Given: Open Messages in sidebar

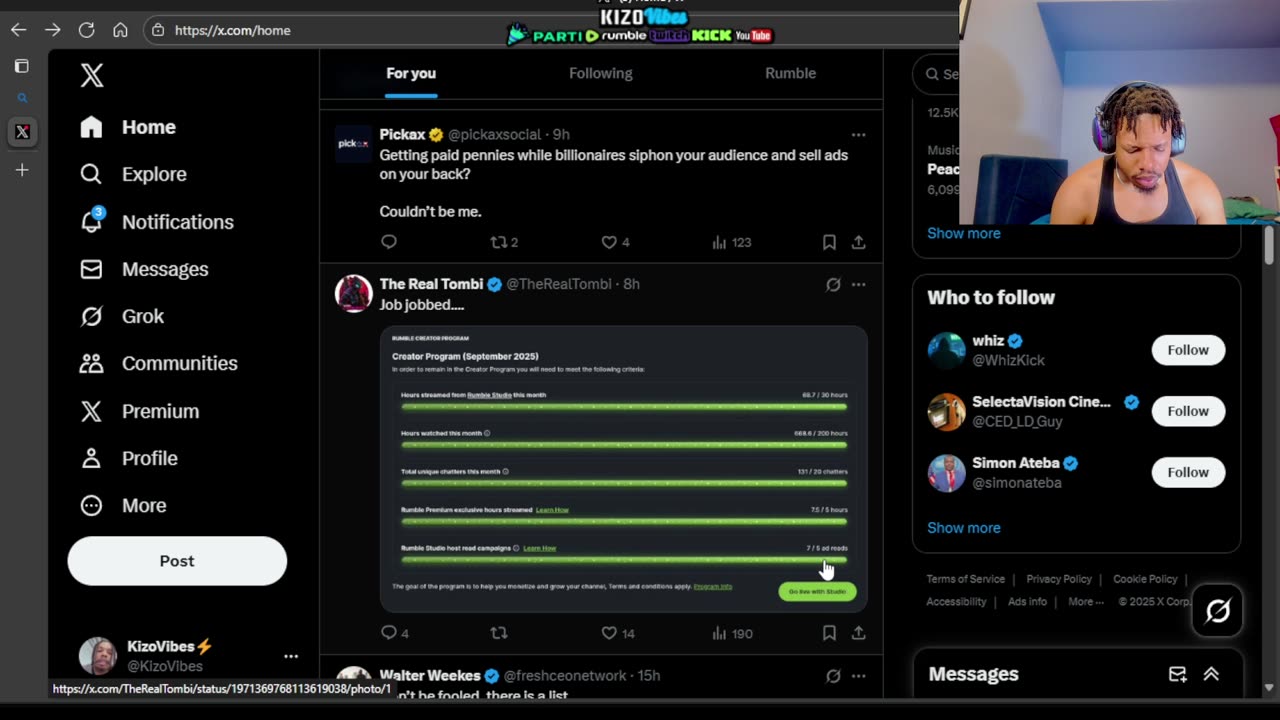Looking at the screenshot, I should pyautogui.click(x=144, y=269).
